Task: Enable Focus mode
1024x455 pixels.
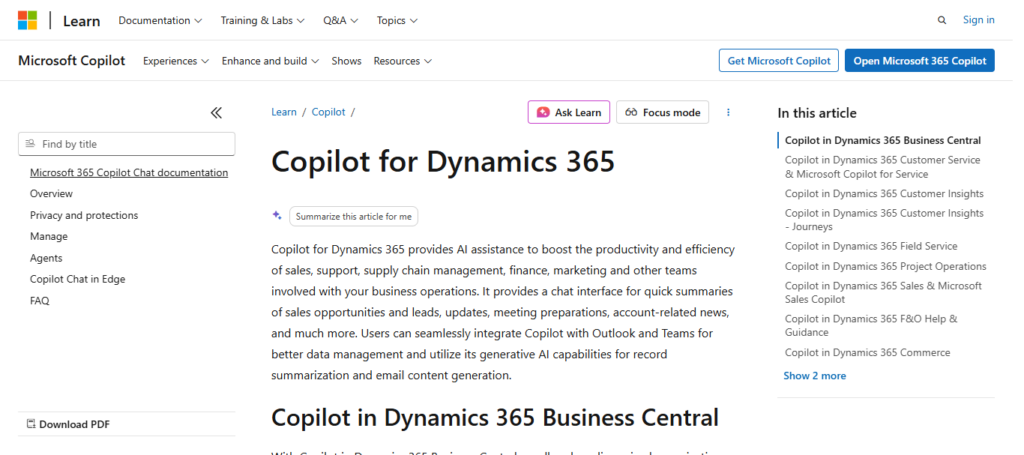Action: [x=662, y=112]
